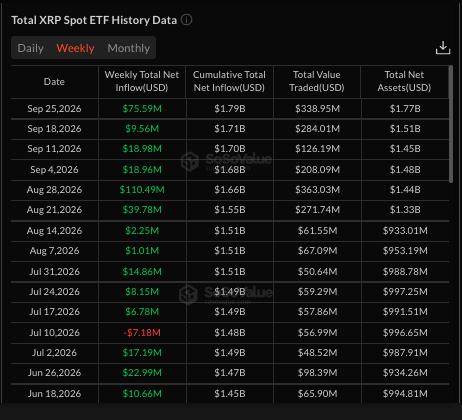
Task: Select the Sep 4,2026 date cell
Action: click(x=54, y=170)
